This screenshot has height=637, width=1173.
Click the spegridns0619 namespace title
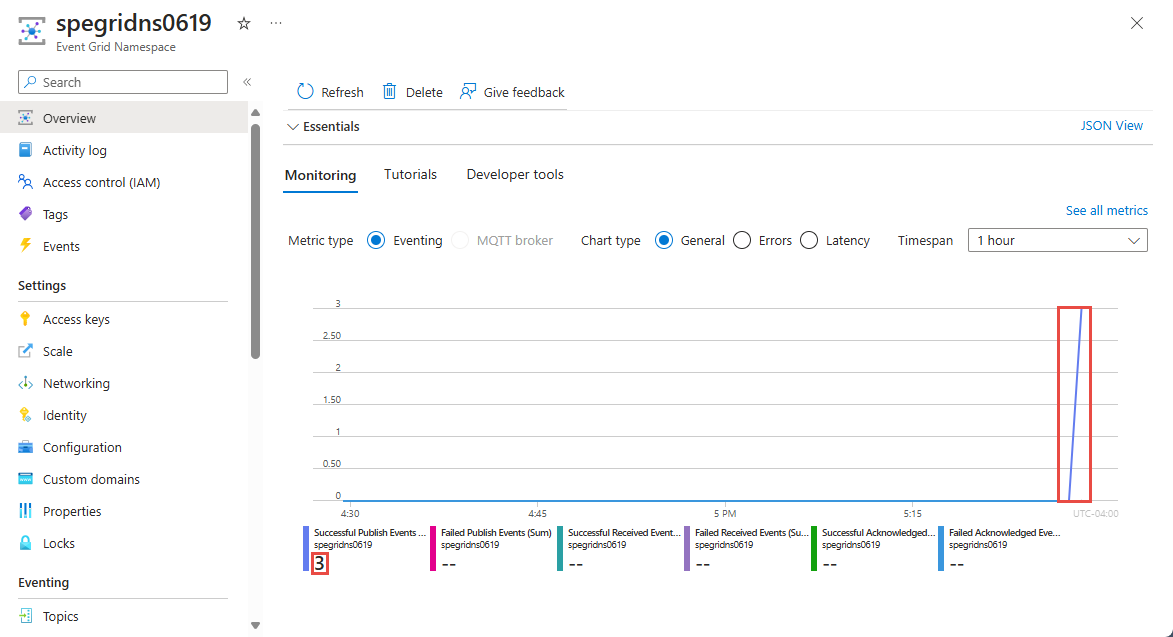tap(134, 23)
